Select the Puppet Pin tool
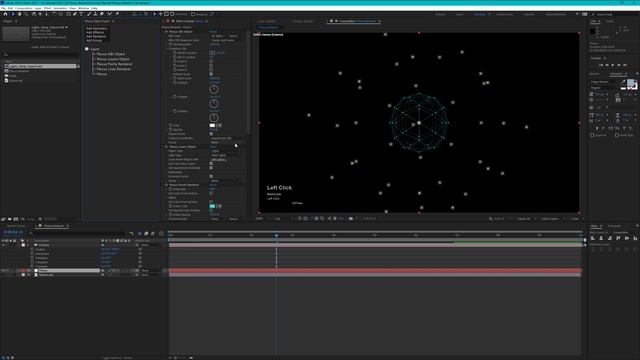 click(117, 14)
